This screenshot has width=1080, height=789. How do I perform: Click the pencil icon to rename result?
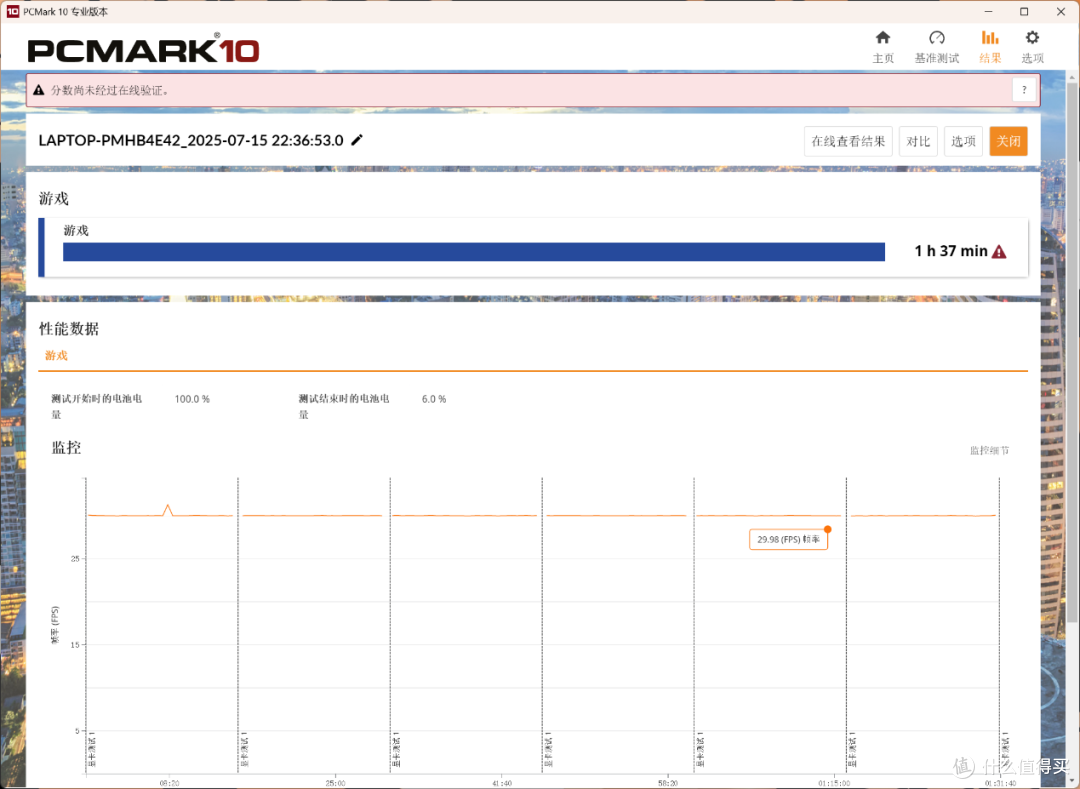click(x=357, y=140)
